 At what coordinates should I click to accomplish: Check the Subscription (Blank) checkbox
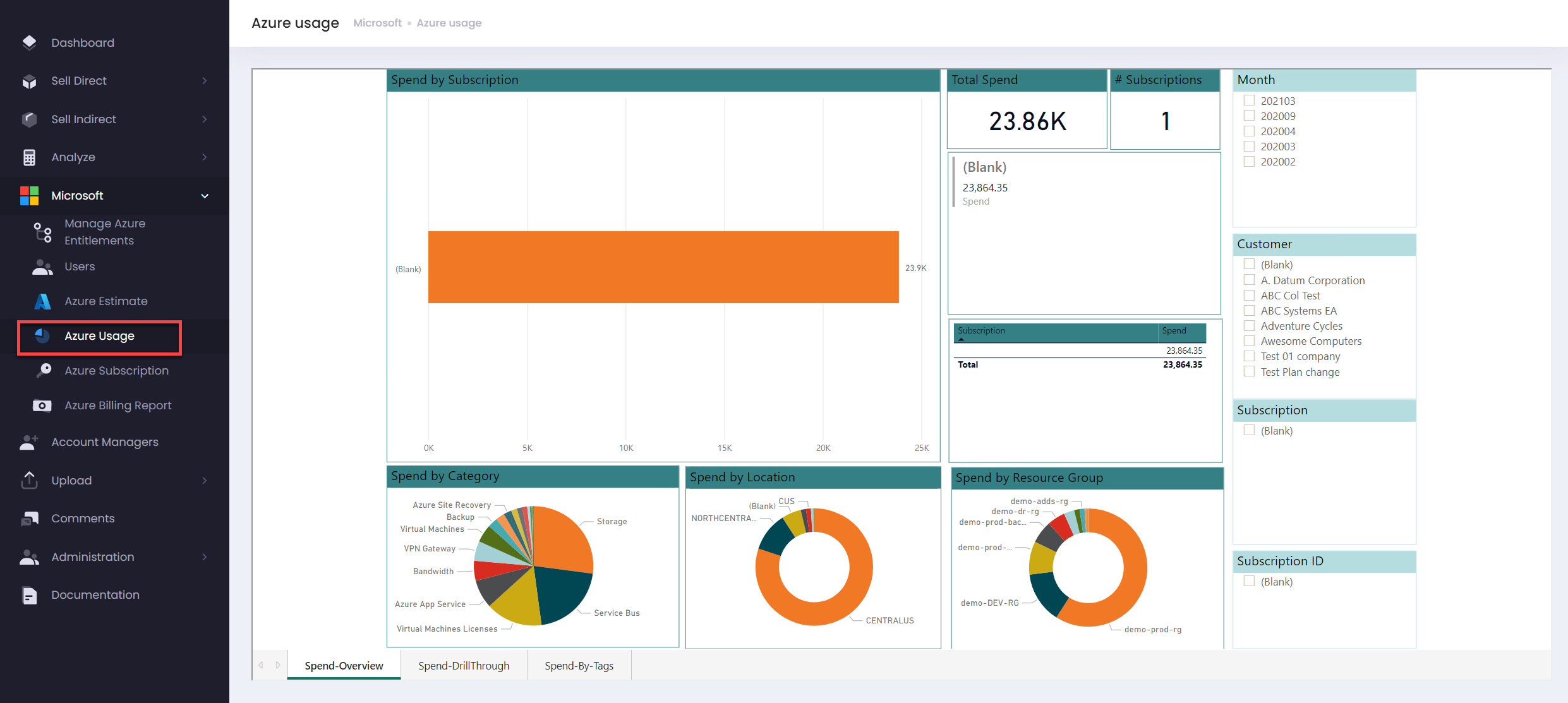[1249, 430]
